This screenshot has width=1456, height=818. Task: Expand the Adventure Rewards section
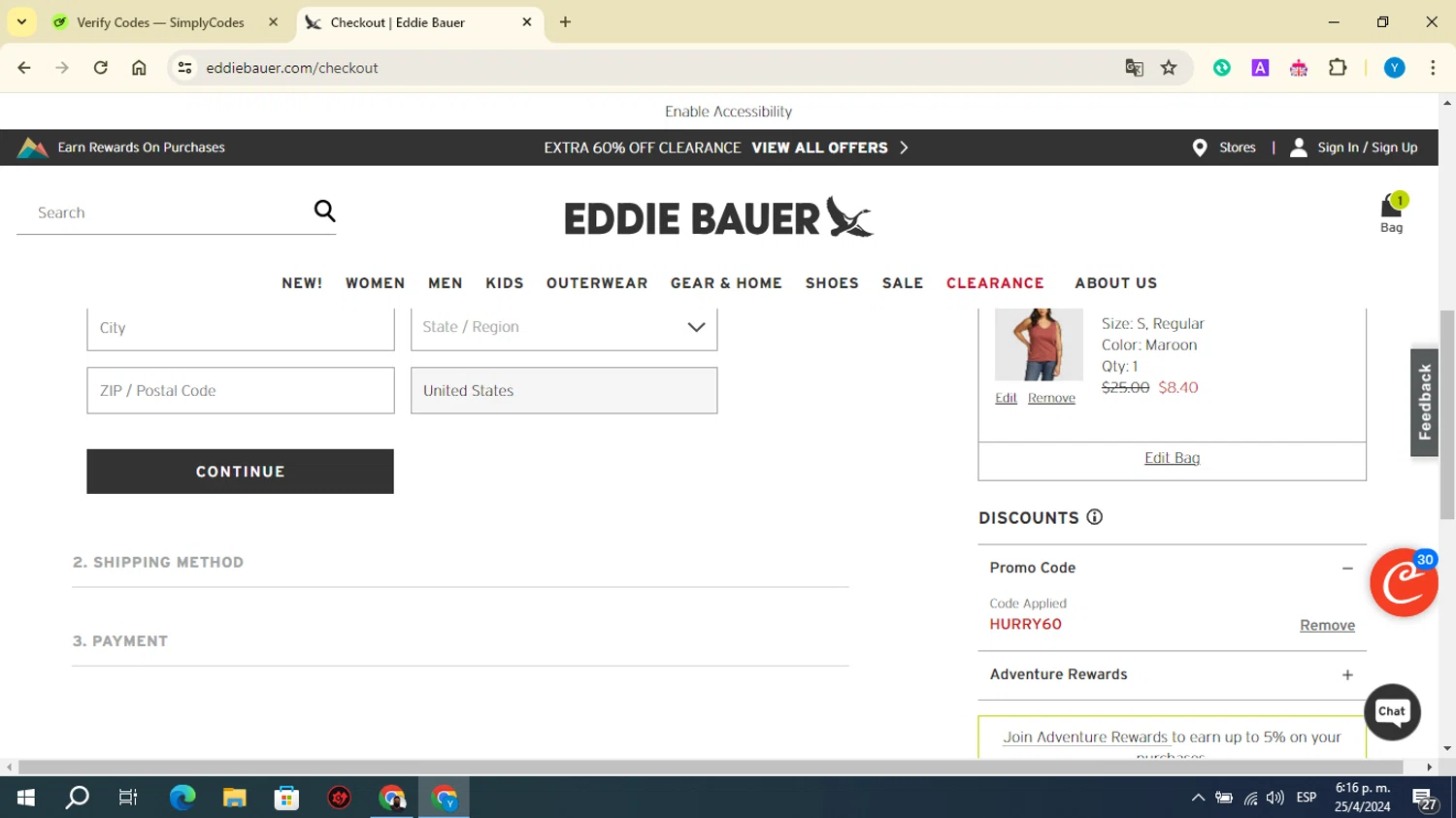(x=1347, y=675)
